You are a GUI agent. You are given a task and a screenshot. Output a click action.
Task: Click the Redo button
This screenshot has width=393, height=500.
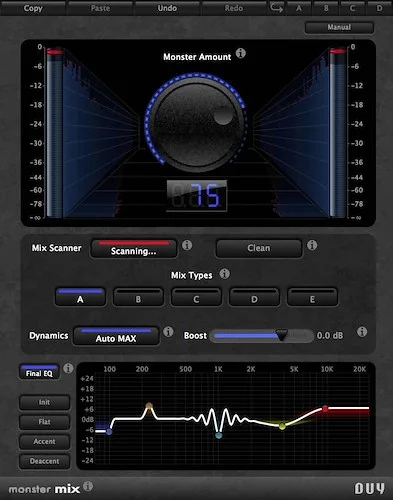point(234,8)
